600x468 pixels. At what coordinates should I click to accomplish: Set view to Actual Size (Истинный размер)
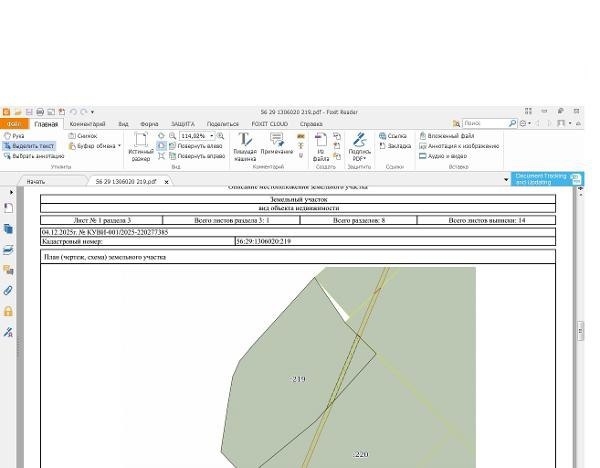140,147
